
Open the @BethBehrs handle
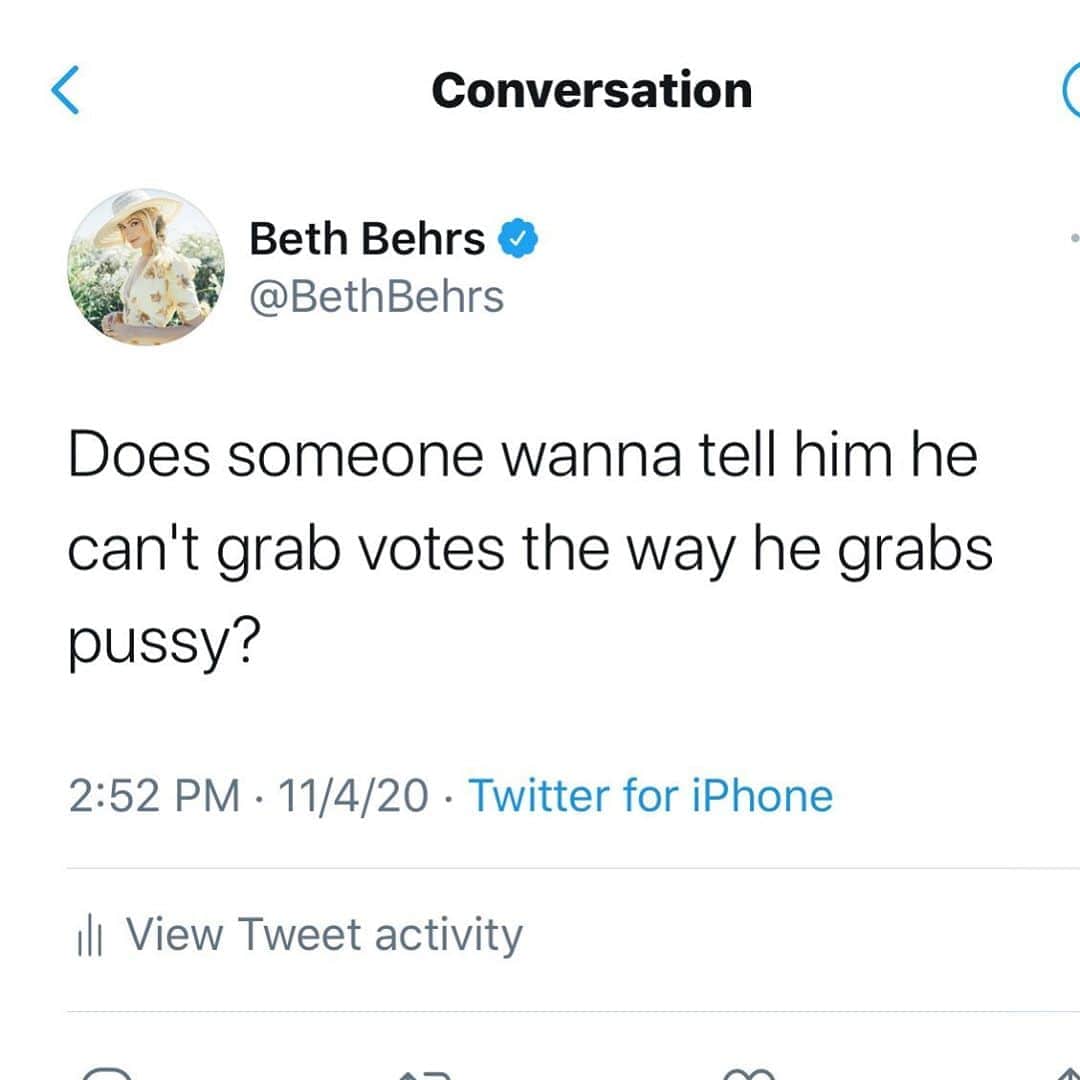376,297
